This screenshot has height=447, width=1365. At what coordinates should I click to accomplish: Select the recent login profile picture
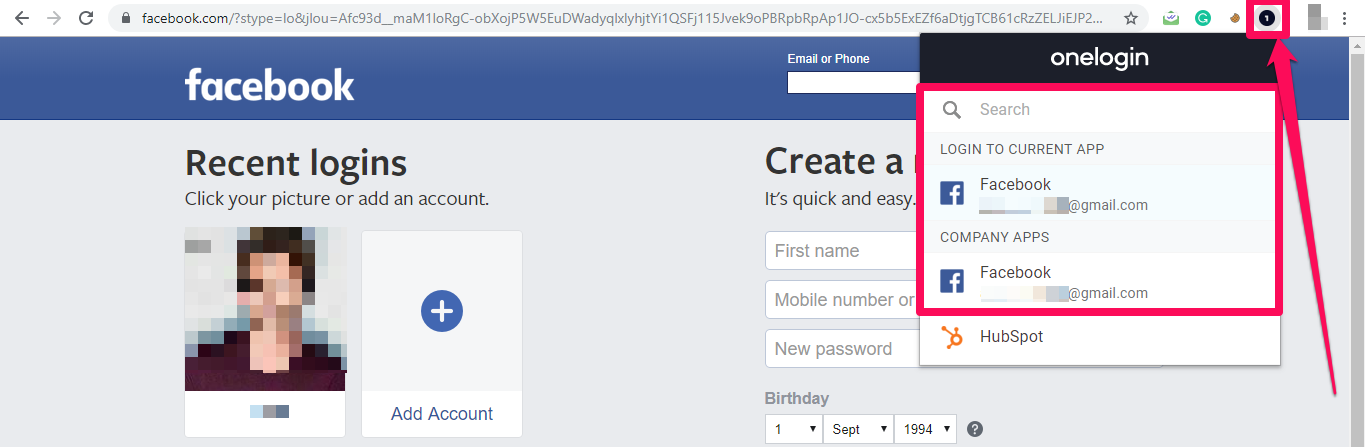coord(265,309)
